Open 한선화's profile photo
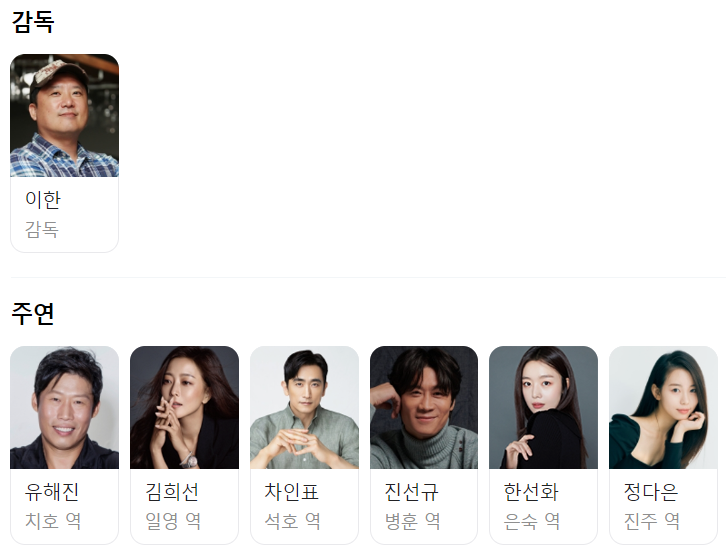726x551 pixels. [544, 407]
